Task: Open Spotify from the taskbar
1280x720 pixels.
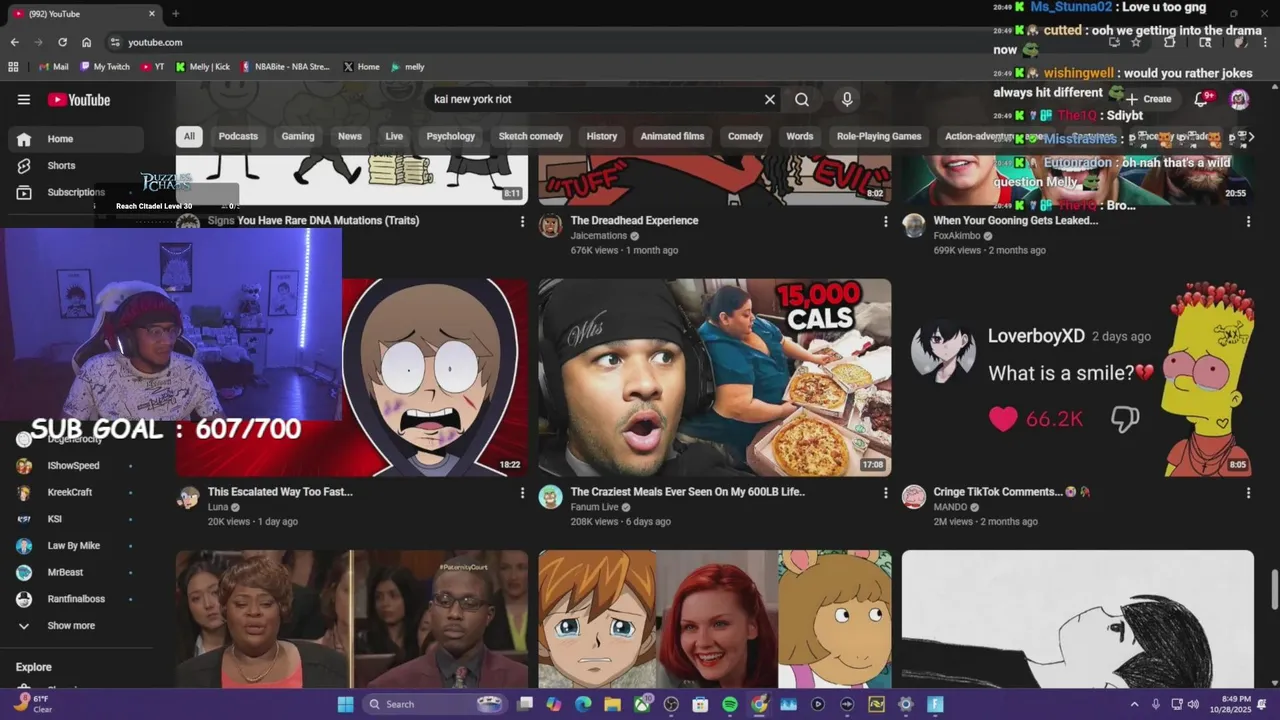Action: (x=730, y=704)
